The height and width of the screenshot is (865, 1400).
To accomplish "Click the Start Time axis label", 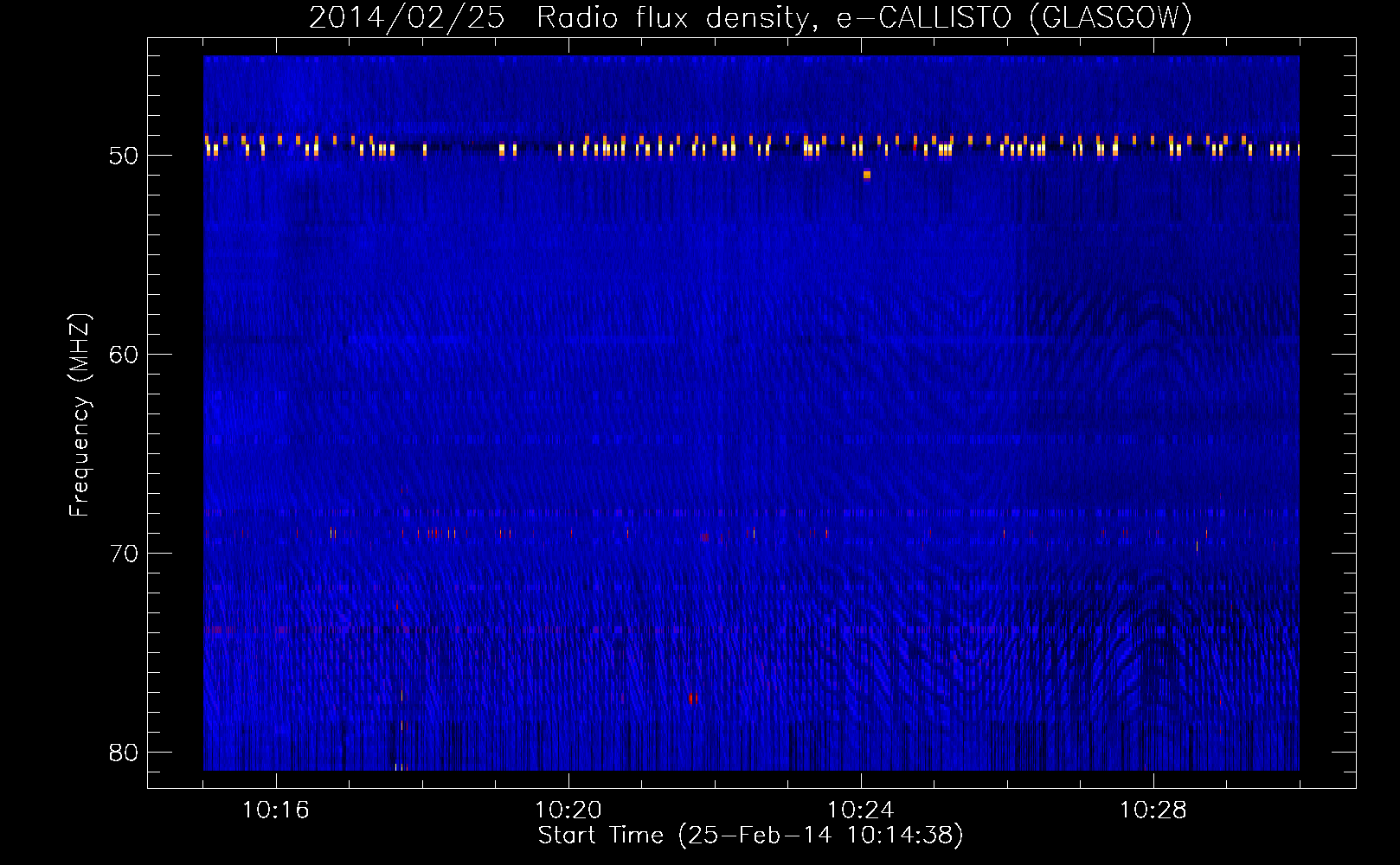I will click(x=750, y=836).
